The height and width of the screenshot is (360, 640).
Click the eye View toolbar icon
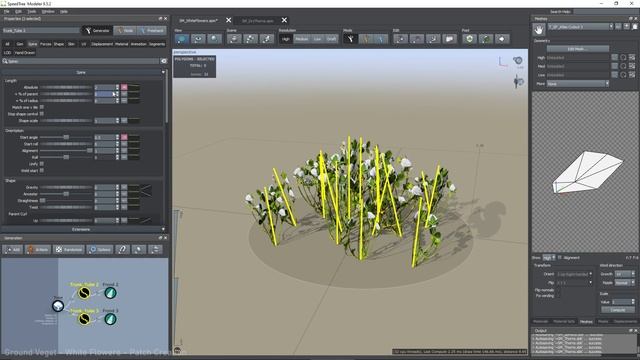pos(198,39)
